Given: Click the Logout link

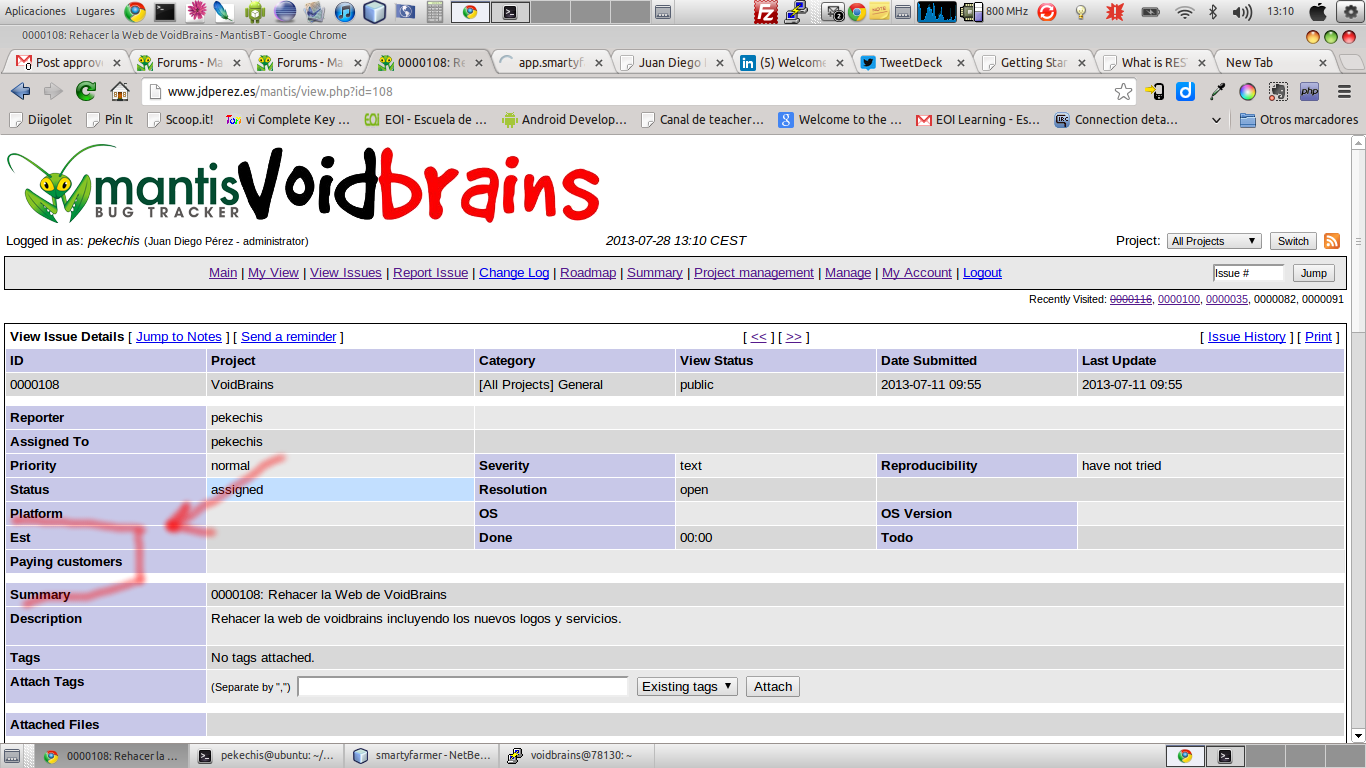Looking at the screenshot, I should 982,272.
